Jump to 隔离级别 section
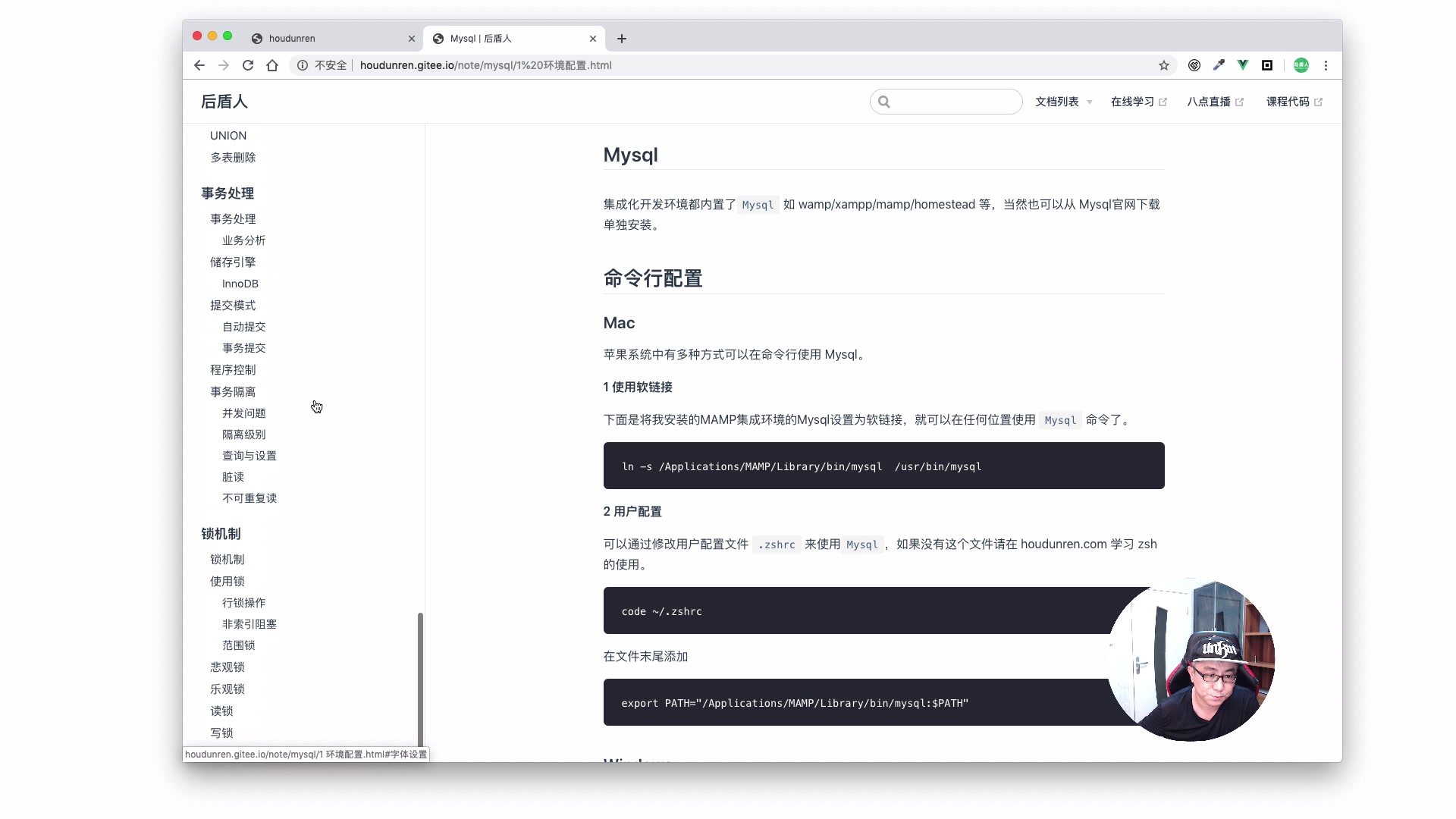1456x819 pixels. pos(243,435)
